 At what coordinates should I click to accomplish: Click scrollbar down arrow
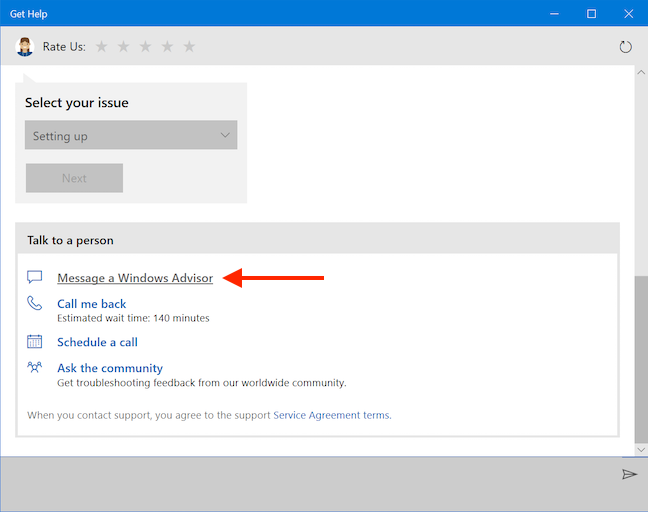[641, 450]
